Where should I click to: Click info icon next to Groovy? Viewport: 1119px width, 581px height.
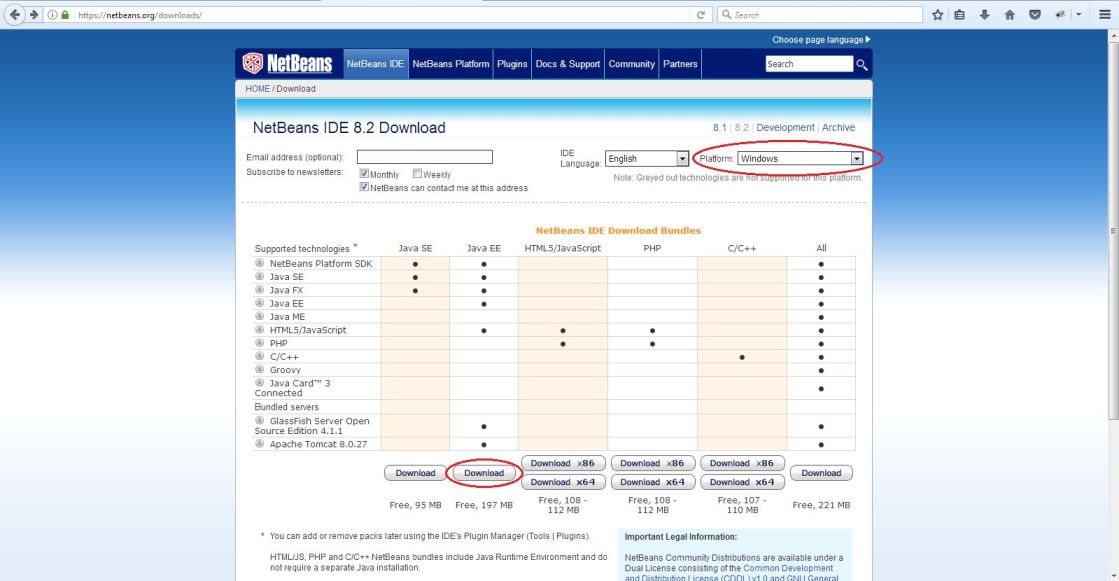coord(260,369)
